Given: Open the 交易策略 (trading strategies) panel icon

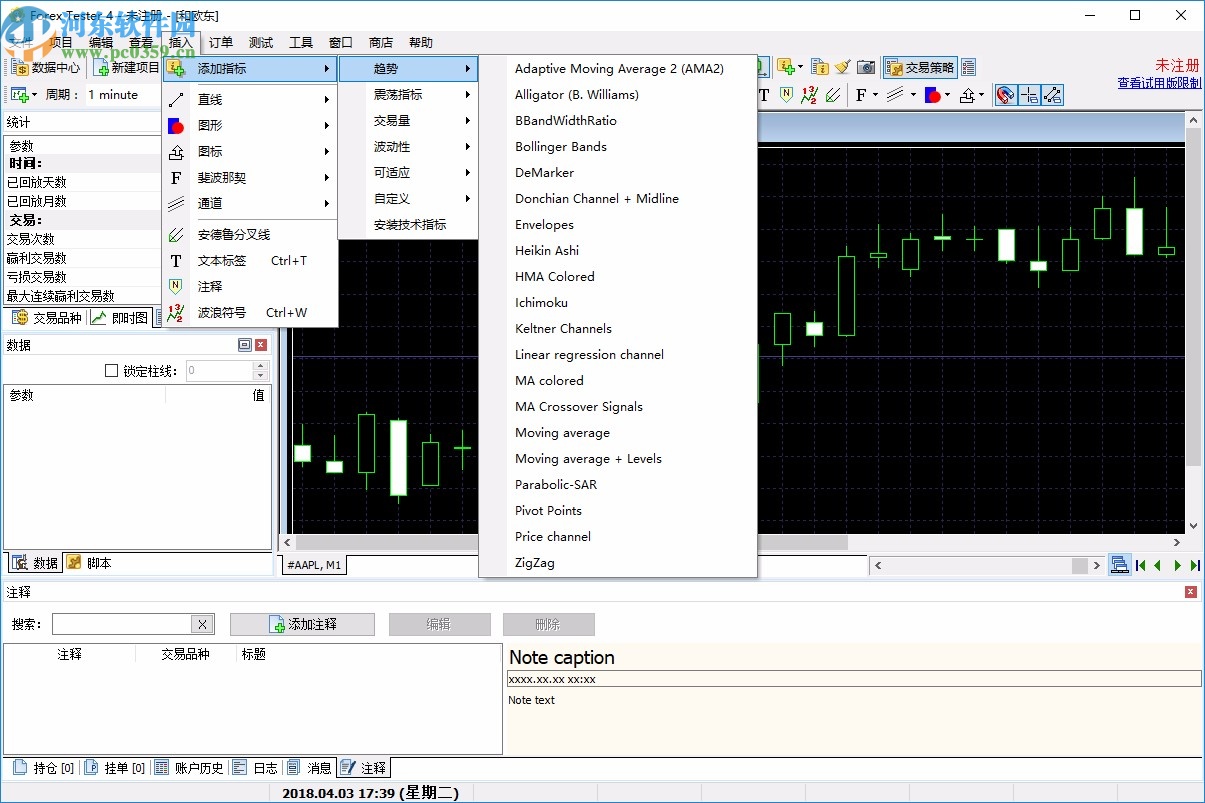Looking at the screenshot, I should [x=919, y=68].
